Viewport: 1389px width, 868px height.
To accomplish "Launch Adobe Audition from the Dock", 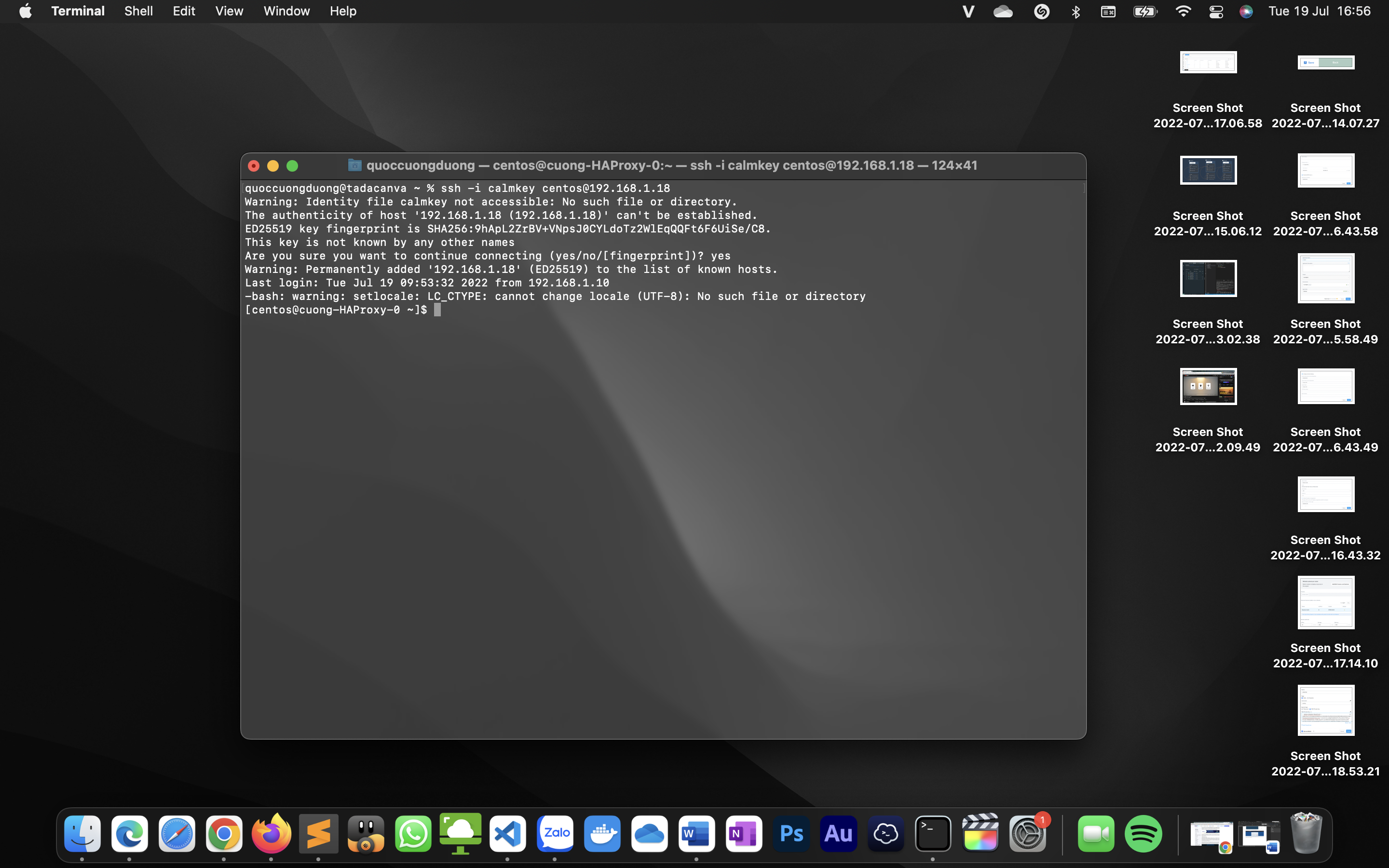I will pos(839,834).
